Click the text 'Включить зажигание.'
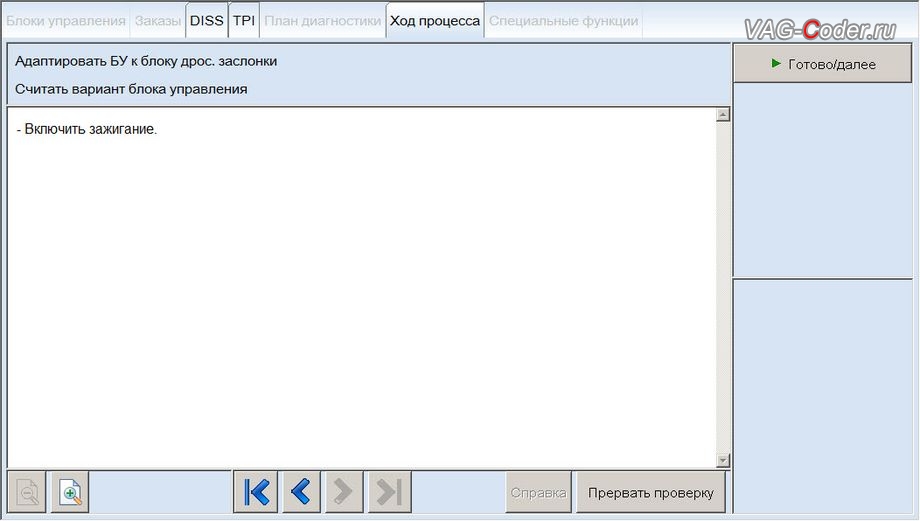This screenshot has height=521, width=920. 91,129
